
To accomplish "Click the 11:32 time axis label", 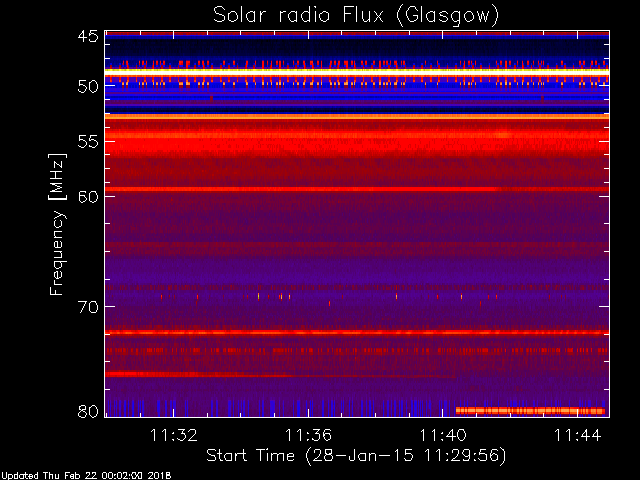I will (x=174, y=435).
